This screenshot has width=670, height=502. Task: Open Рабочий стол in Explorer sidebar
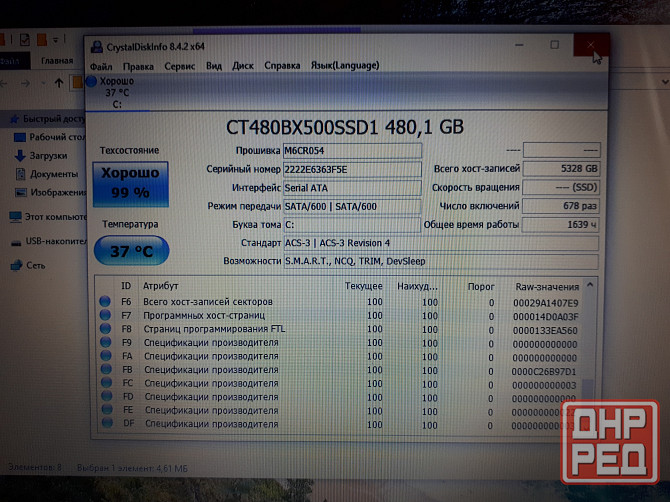coord(49,137)
